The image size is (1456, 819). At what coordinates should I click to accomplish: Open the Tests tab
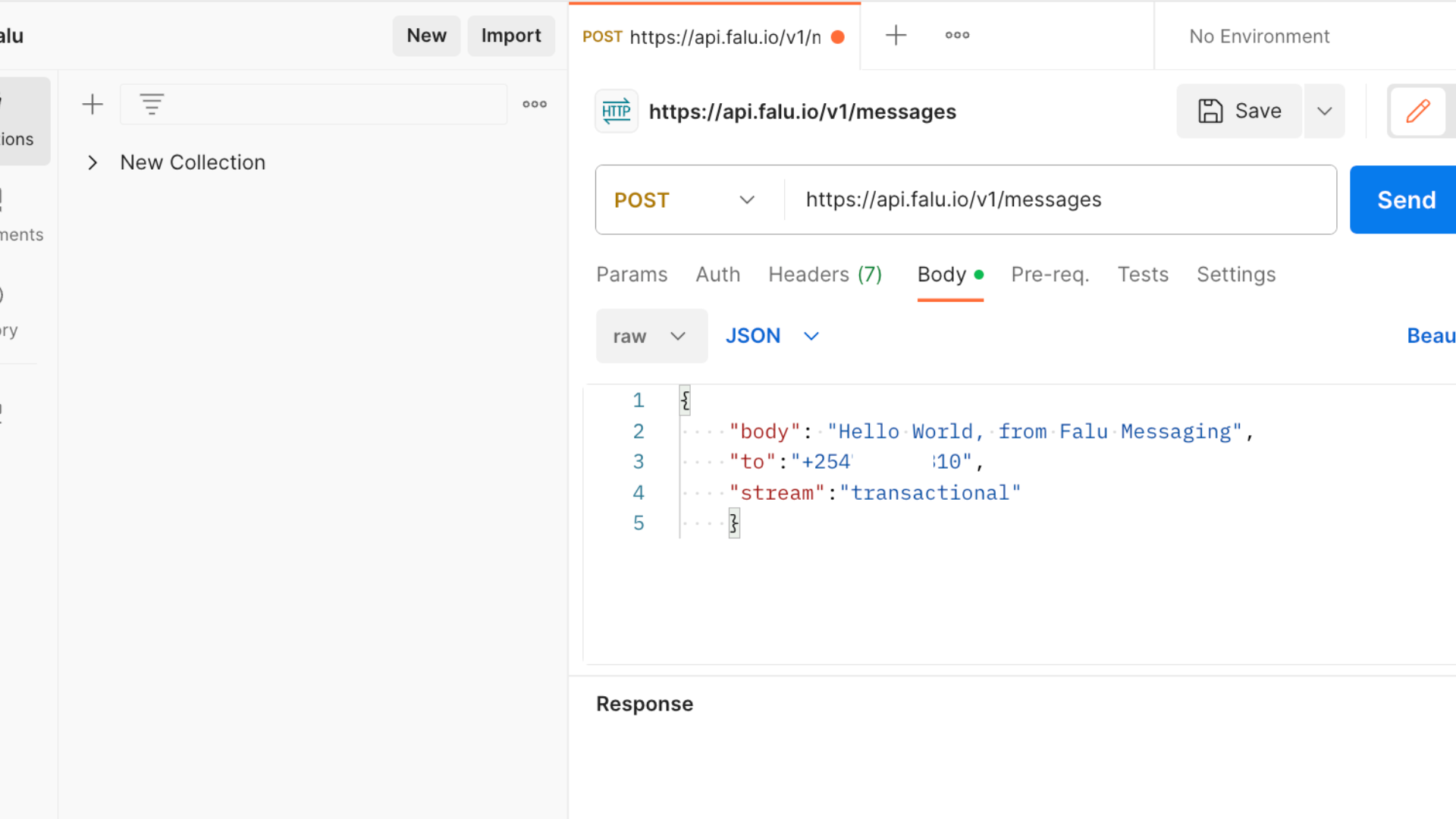[1143, 275]
